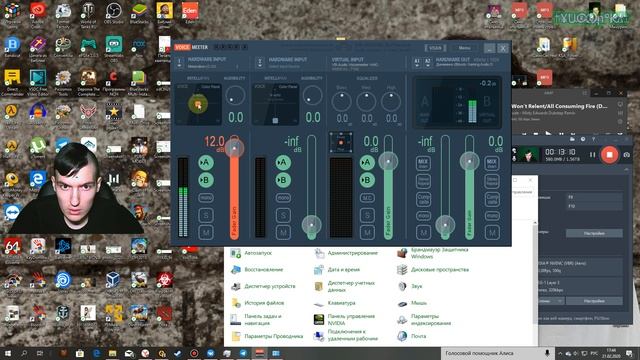Click the High equalizer knob
This screenshot has height=360, width=640.
[x=391, y=101]
